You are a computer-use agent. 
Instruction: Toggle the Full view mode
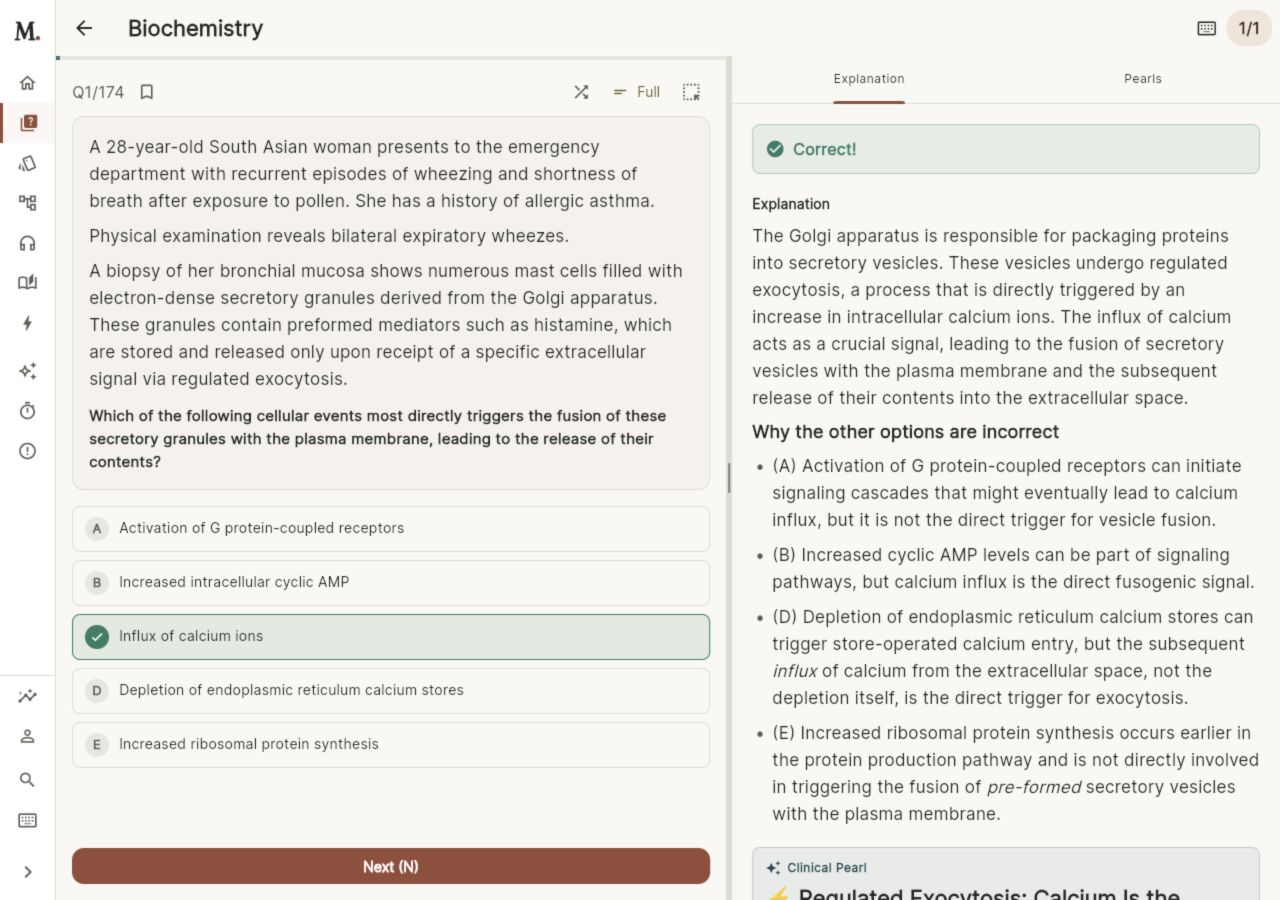(x=636, y=92)
